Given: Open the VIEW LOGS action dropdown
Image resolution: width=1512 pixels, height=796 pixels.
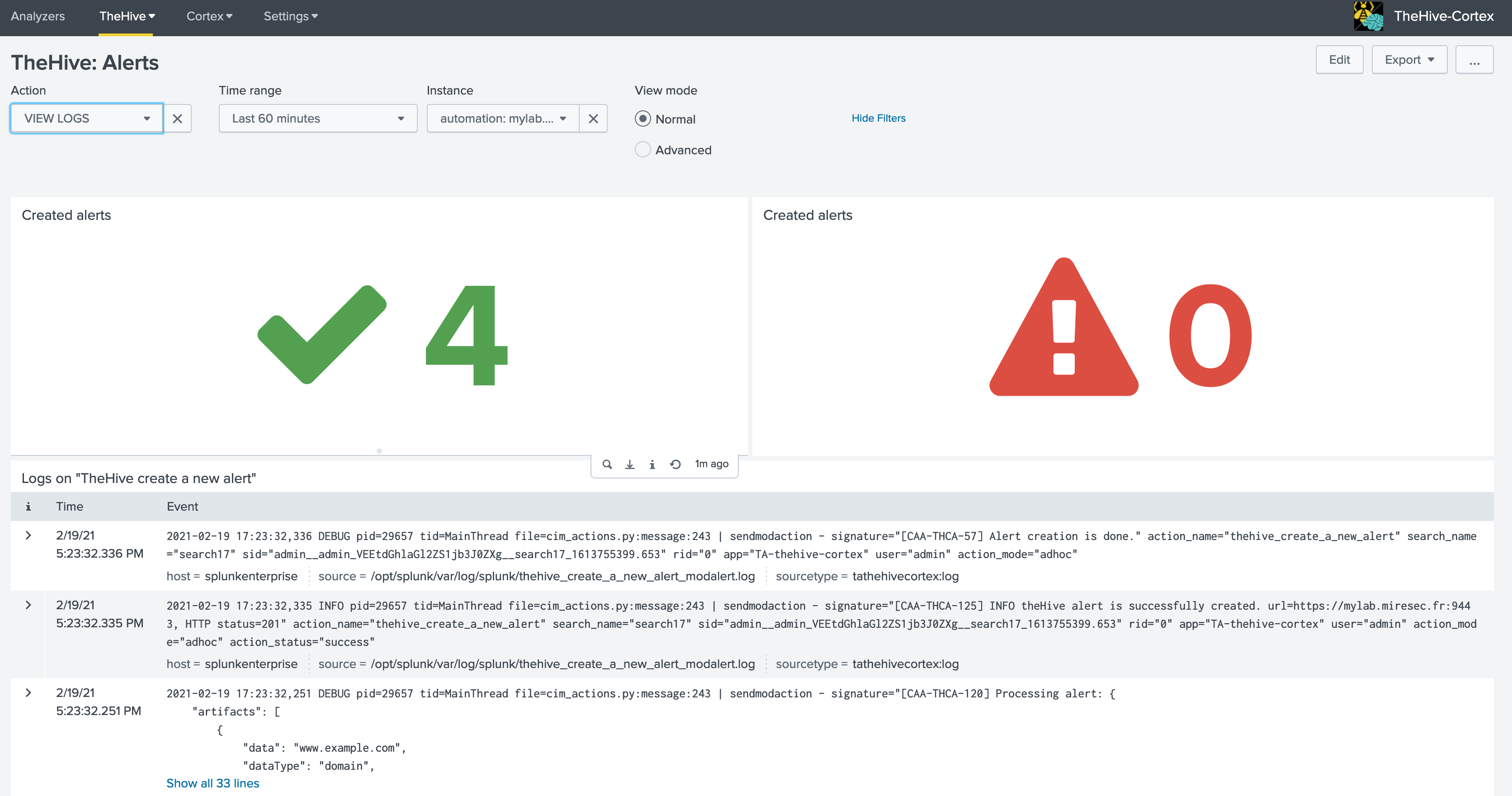Looking at the screenshot, I should [87, 118].
